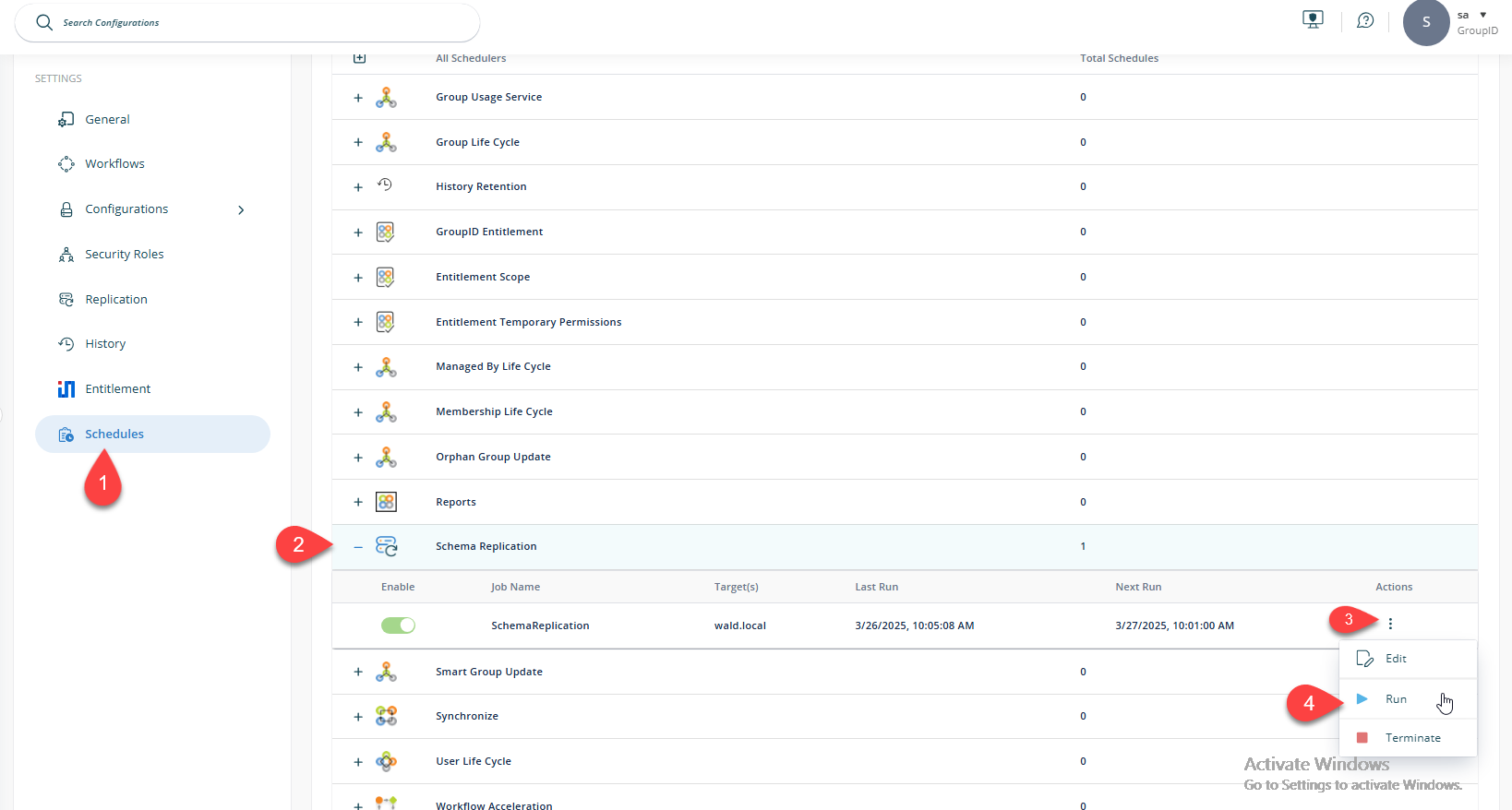The width and height of the screenshot is (1512, 810).
Task: Collapse the Schema Replication row
Action: [x=358, y=547]
